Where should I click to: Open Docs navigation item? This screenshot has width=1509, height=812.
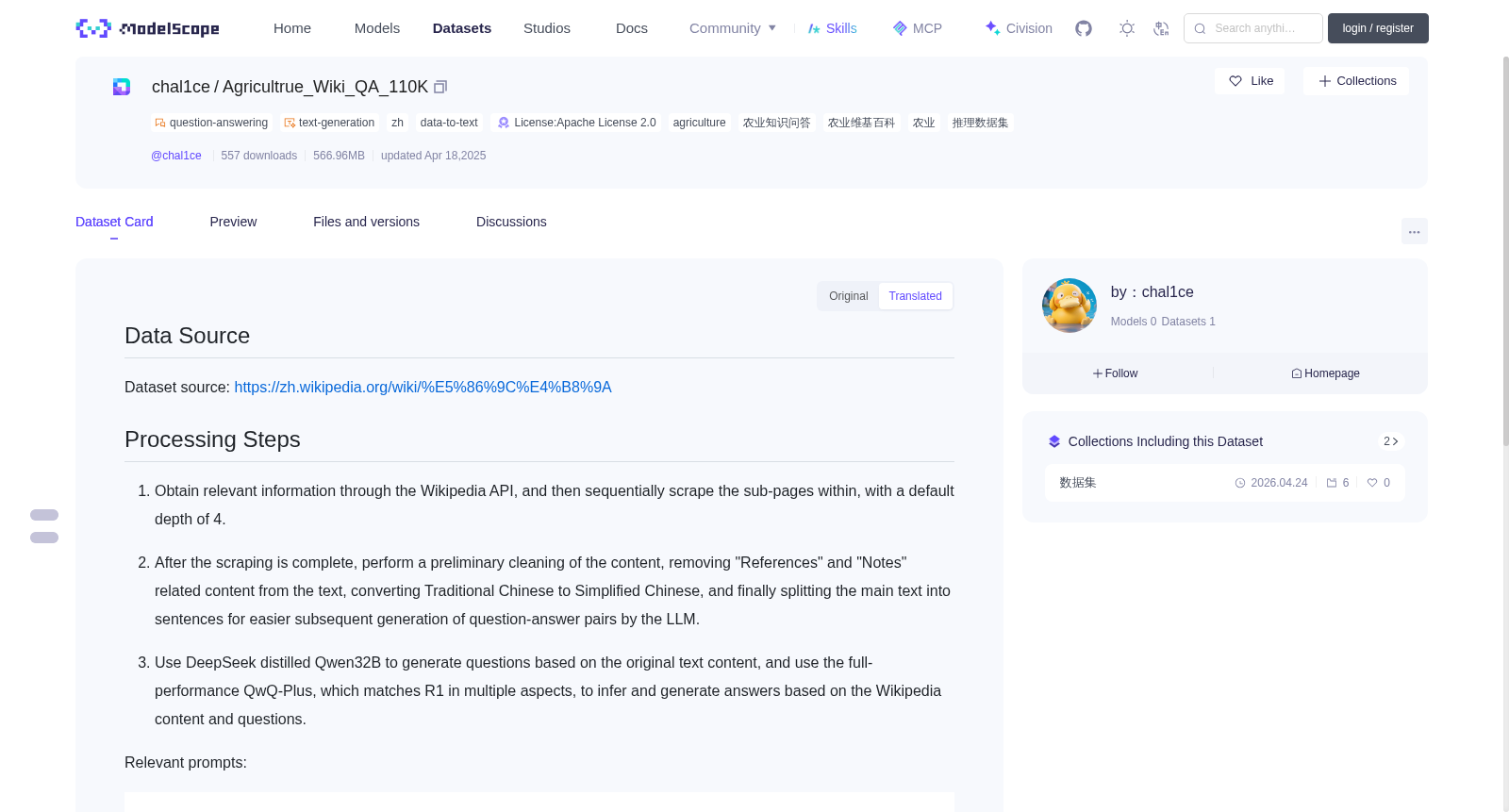[x=632, y=28]
